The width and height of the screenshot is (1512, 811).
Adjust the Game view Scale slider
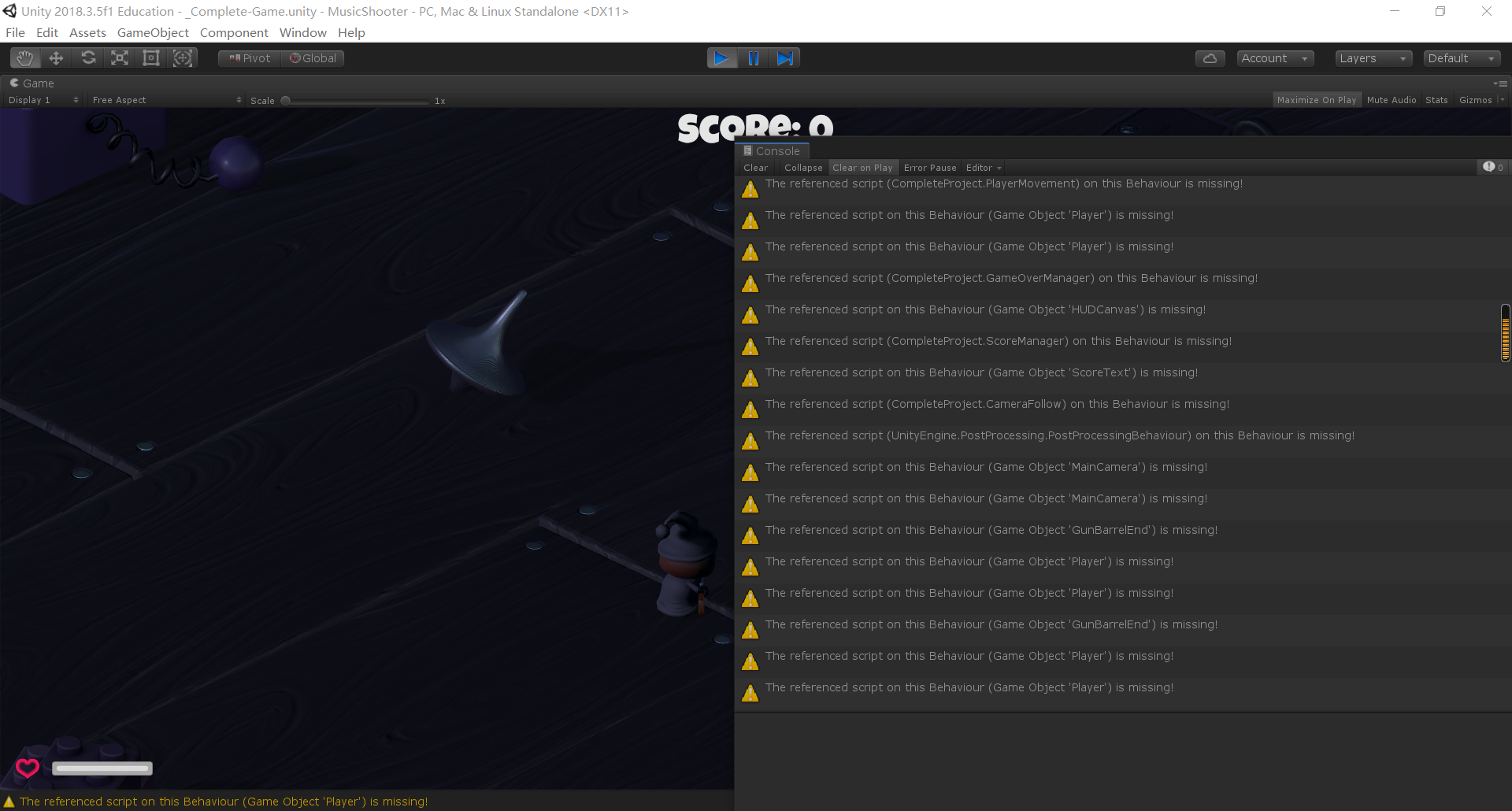pos(358,101)
